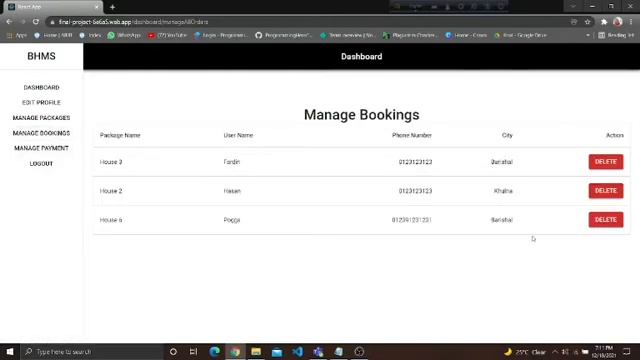The image size is (640, 360).
Task: Delete the House 3 booking
Action: click(x=606, y=162)
